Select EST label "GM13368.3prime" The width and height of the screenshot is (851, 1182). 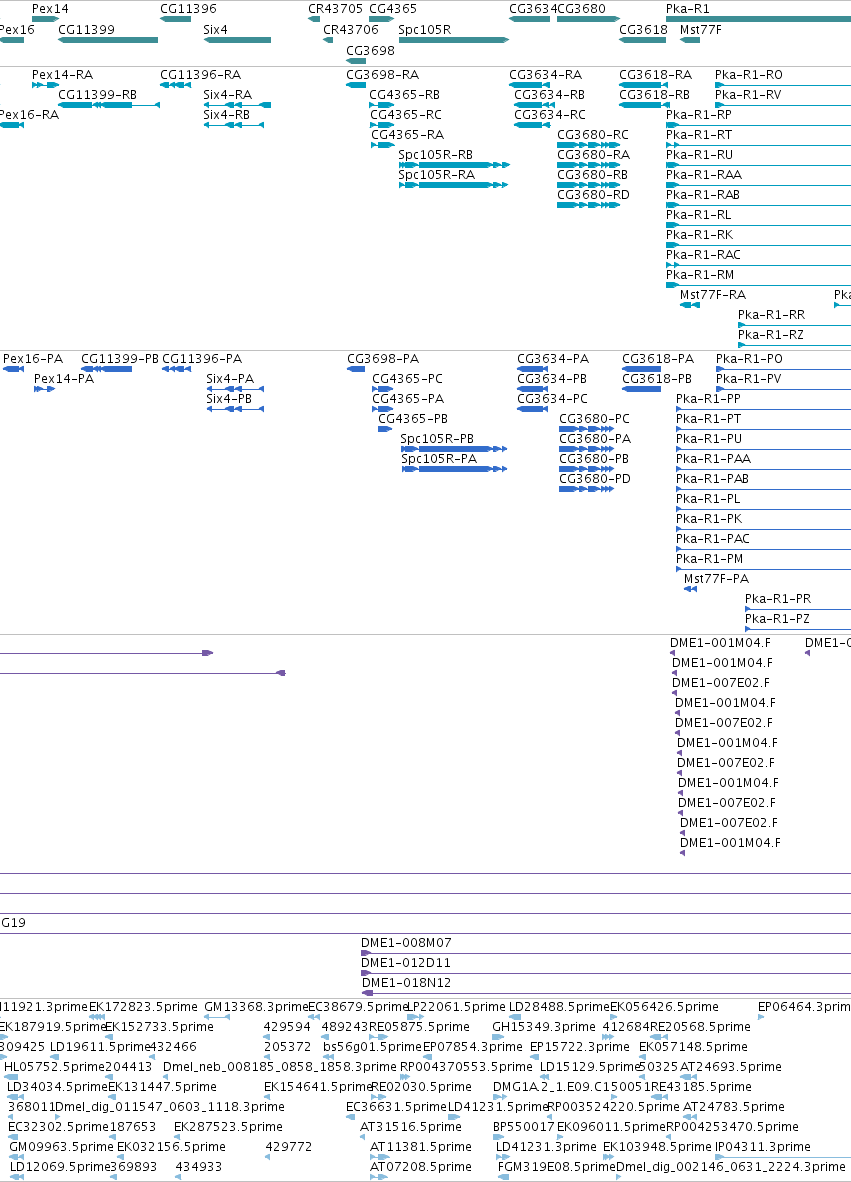tap(256, 1007)
